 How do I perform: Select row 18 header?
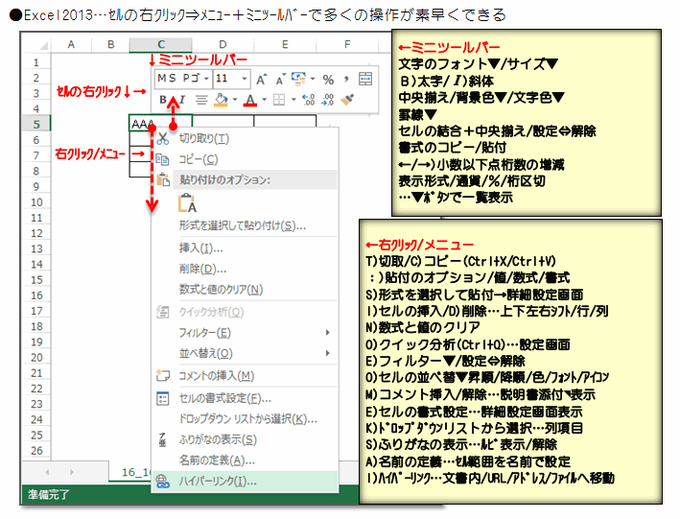tap(36, 326)
